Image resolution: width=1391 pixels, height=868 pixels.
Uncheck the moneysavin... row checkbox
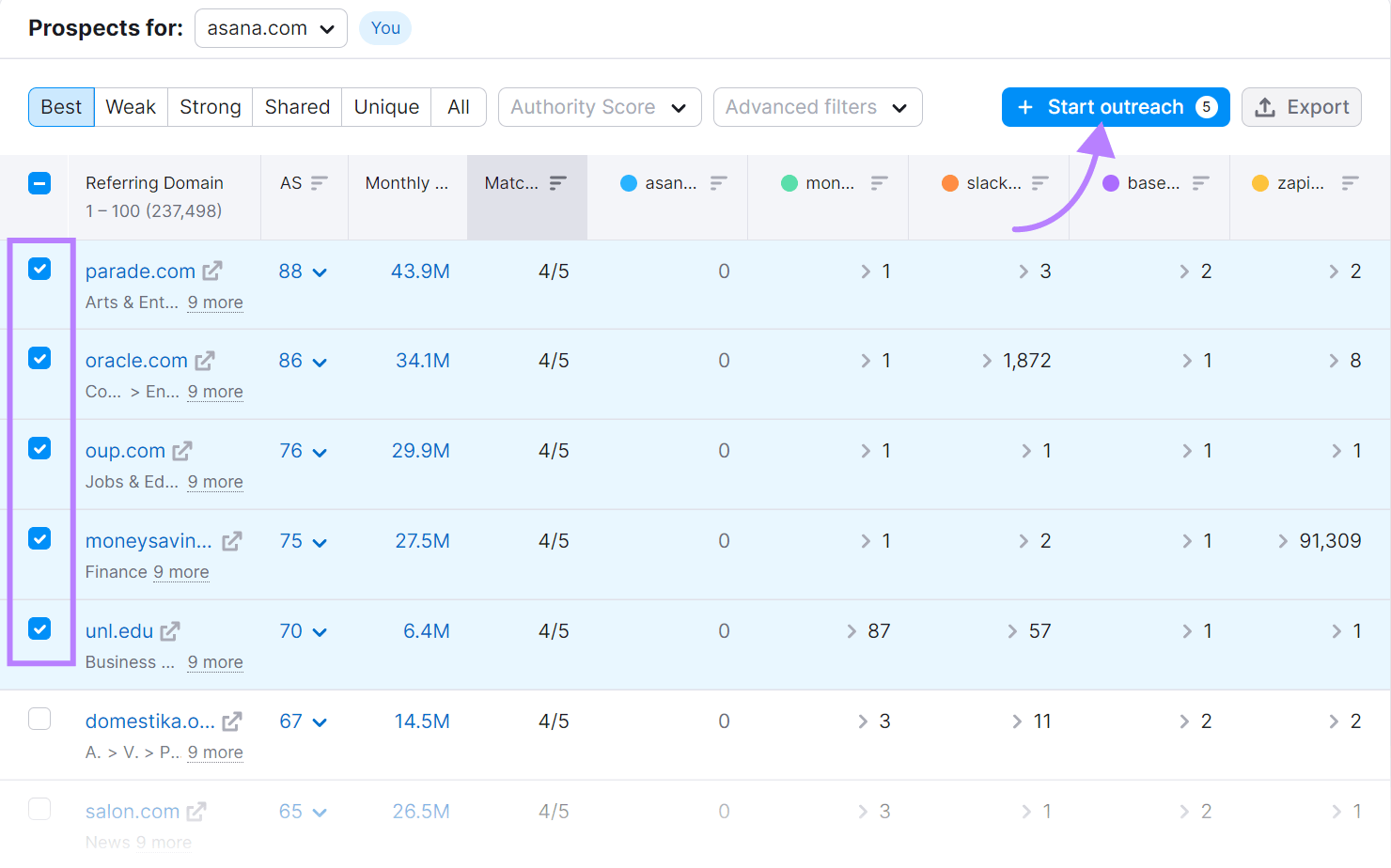click(x=39, y=538)
